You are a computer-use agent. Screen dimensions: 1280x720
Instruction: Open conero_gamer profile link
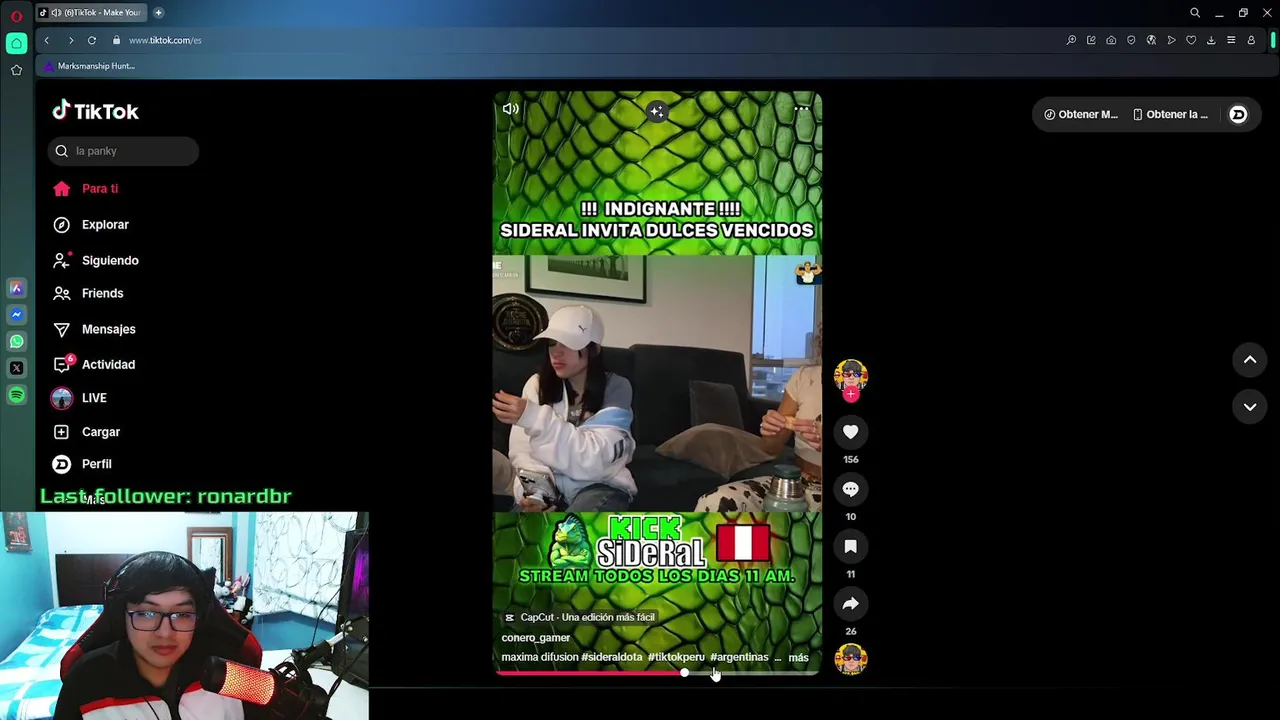tap(536, 638)
